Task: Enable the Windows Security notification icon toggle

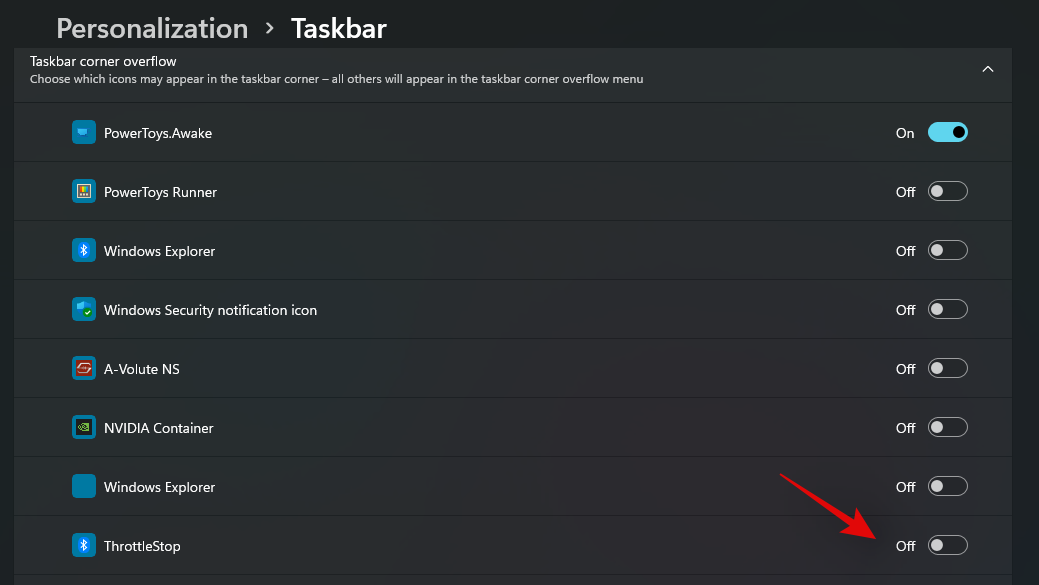Action: [947, 308]
